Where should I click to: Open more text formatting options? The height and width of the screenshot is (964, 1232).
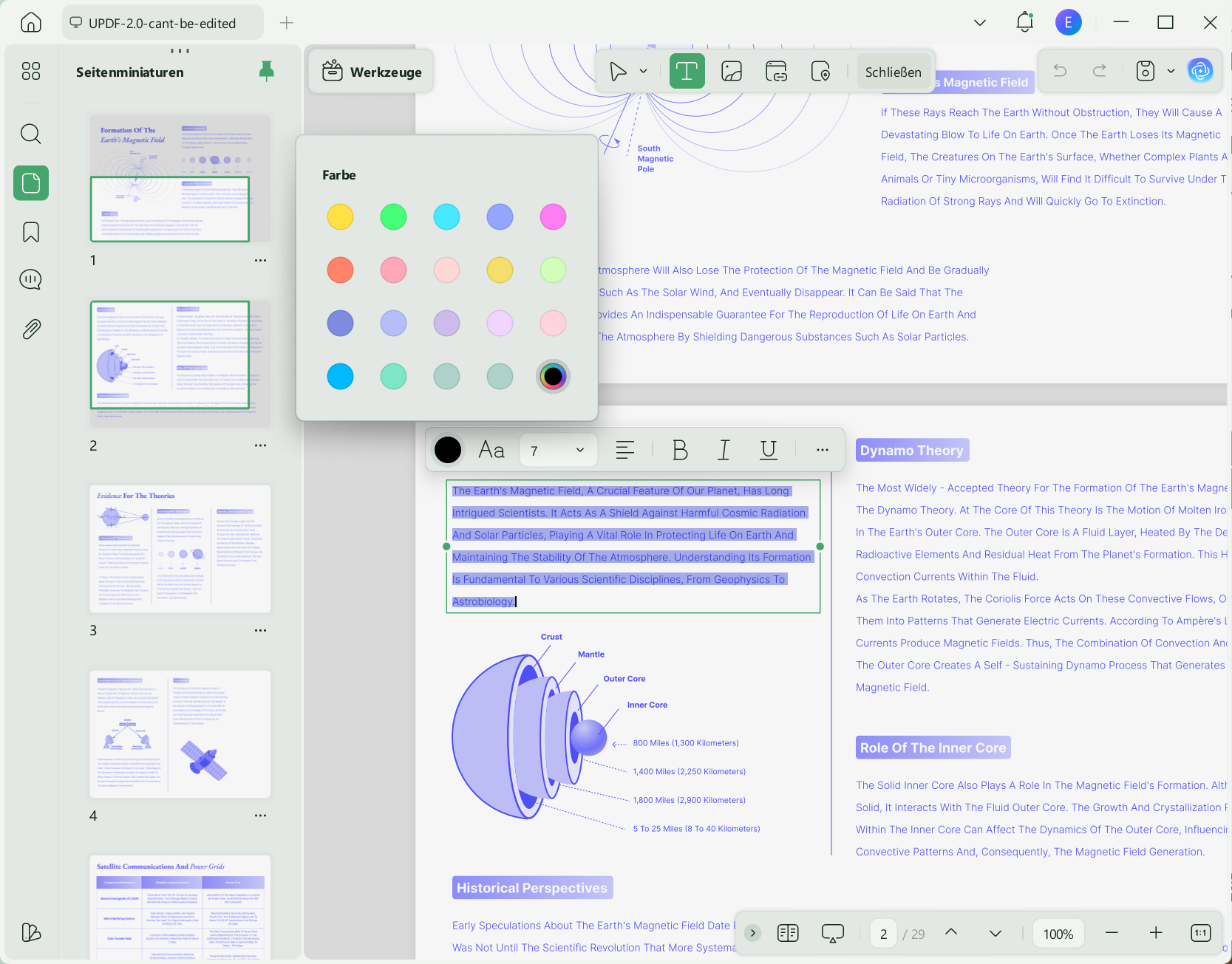click(823, 450)
